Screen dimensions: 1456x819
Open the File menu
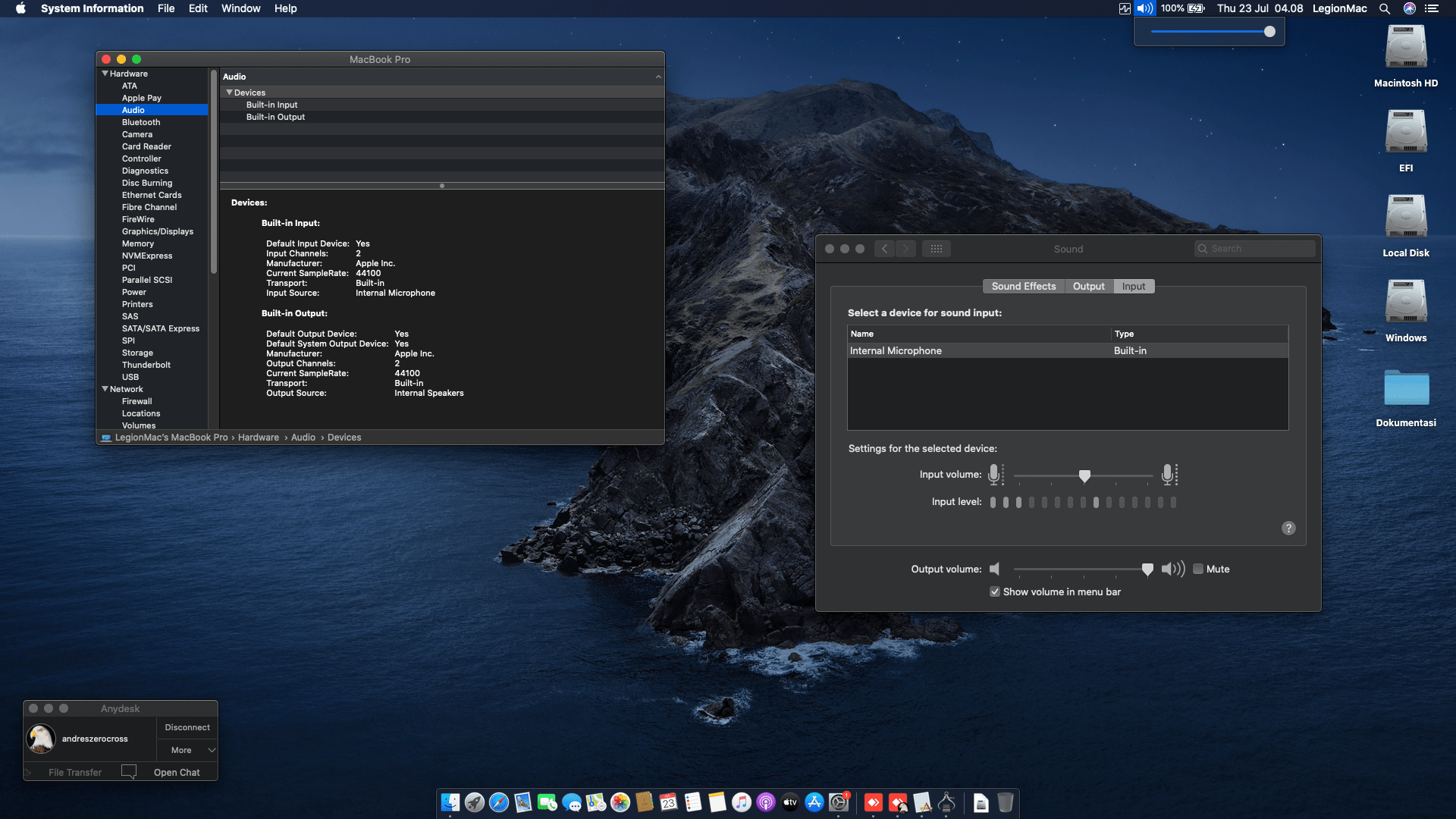pos(166,8)
